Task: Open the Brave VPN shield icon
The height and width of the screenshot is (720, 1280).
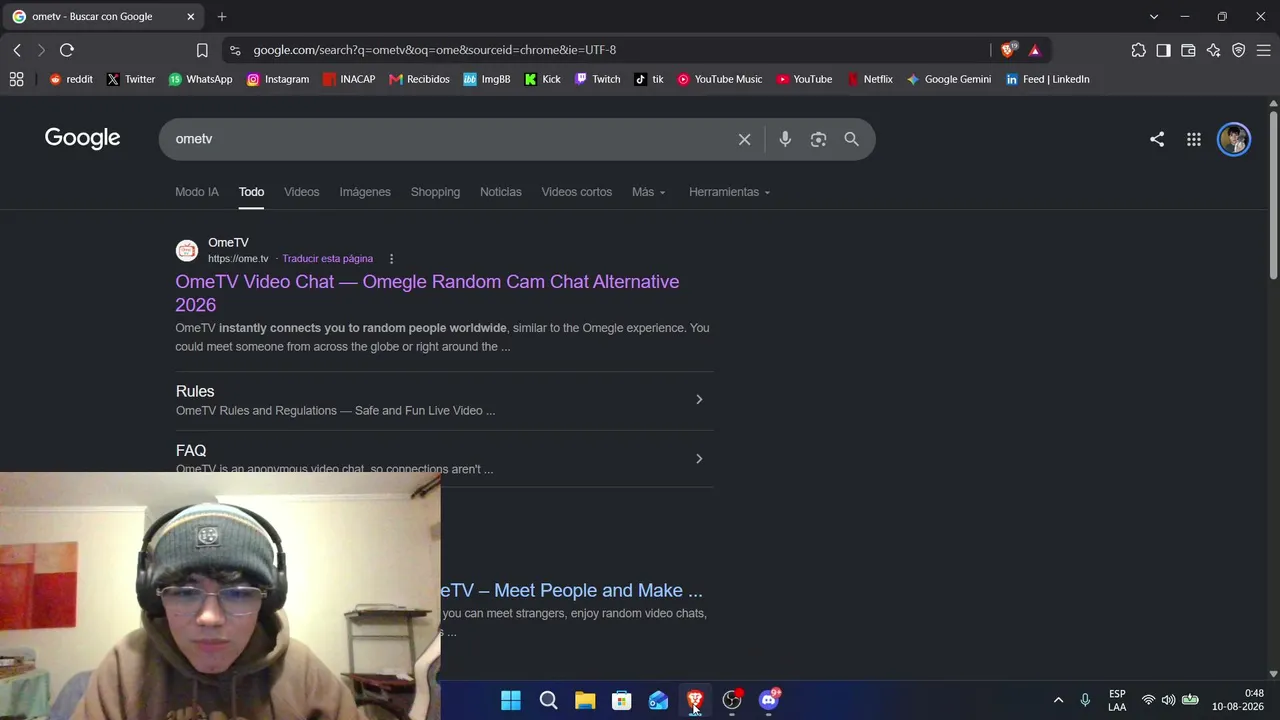Action: pos(1238,50)
